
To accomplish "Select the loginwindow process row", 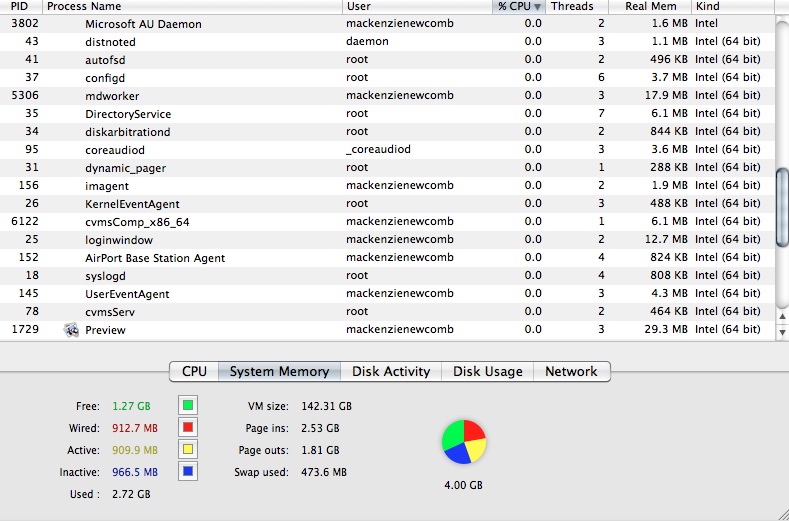I will coord(387,240).
